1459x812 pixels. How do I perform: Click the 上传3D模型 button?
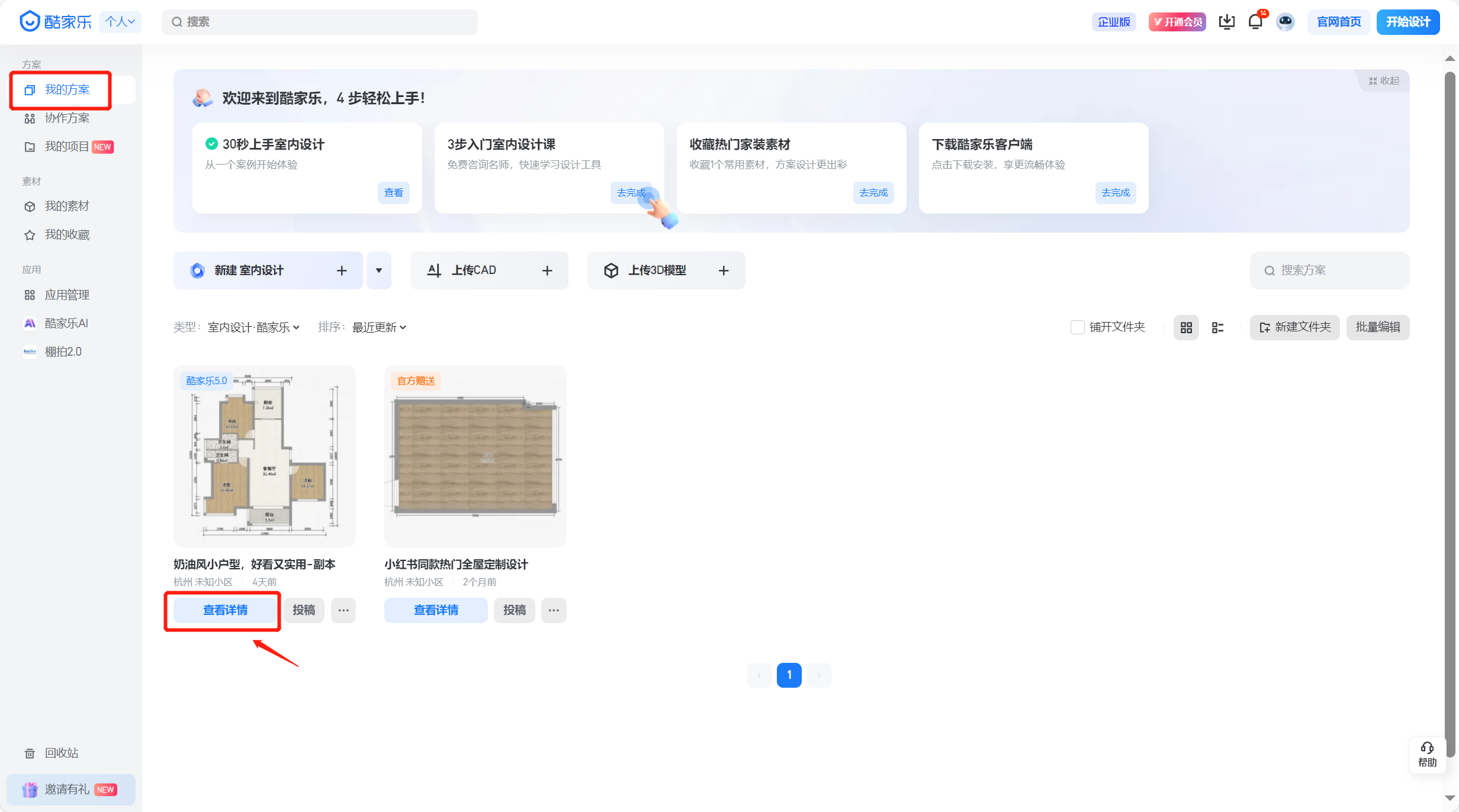tap(666, 270)
